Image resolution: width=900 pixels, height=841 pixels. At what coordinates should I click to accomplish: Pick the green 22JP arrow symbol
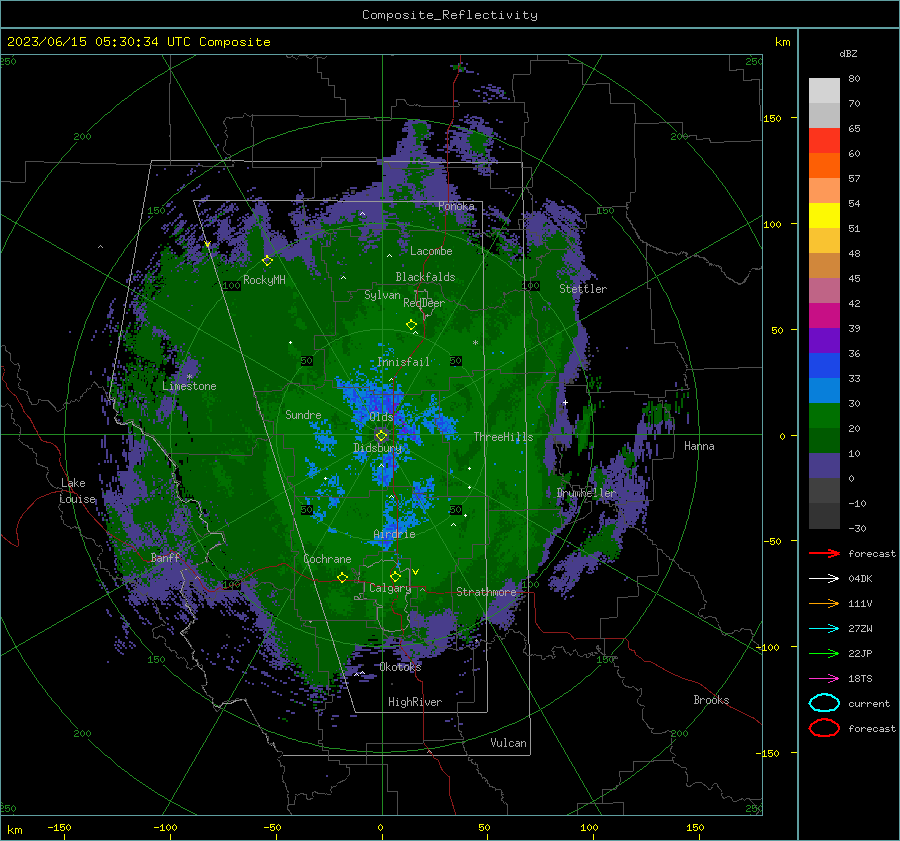click(x=824, y=653)
